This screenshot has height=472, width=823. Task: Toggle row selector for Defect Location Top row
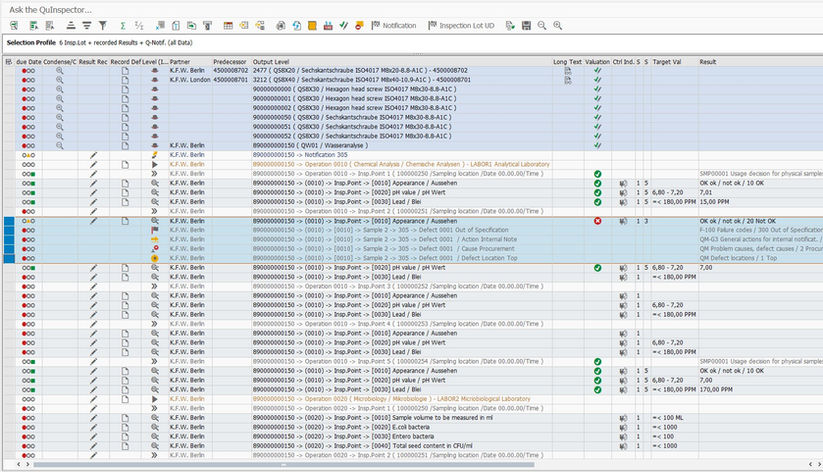click(x=9, y=258)
